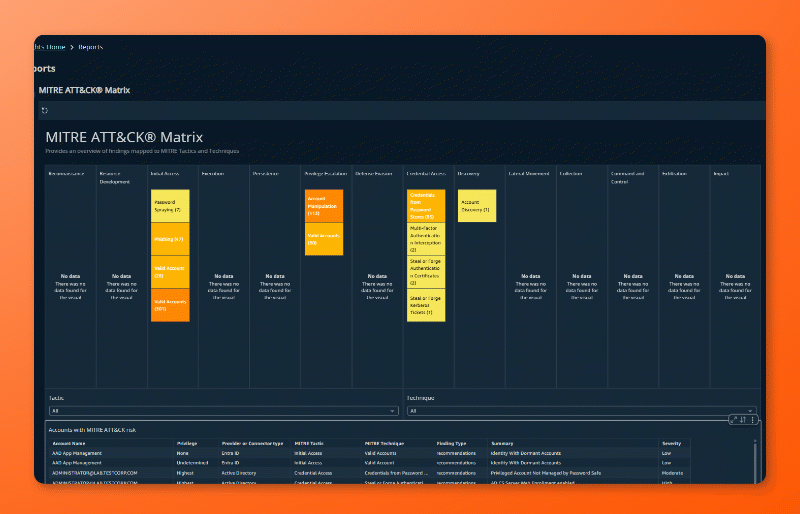Go to Reports in the breadcrumb

pyautogui.click(x=91, y=47)
